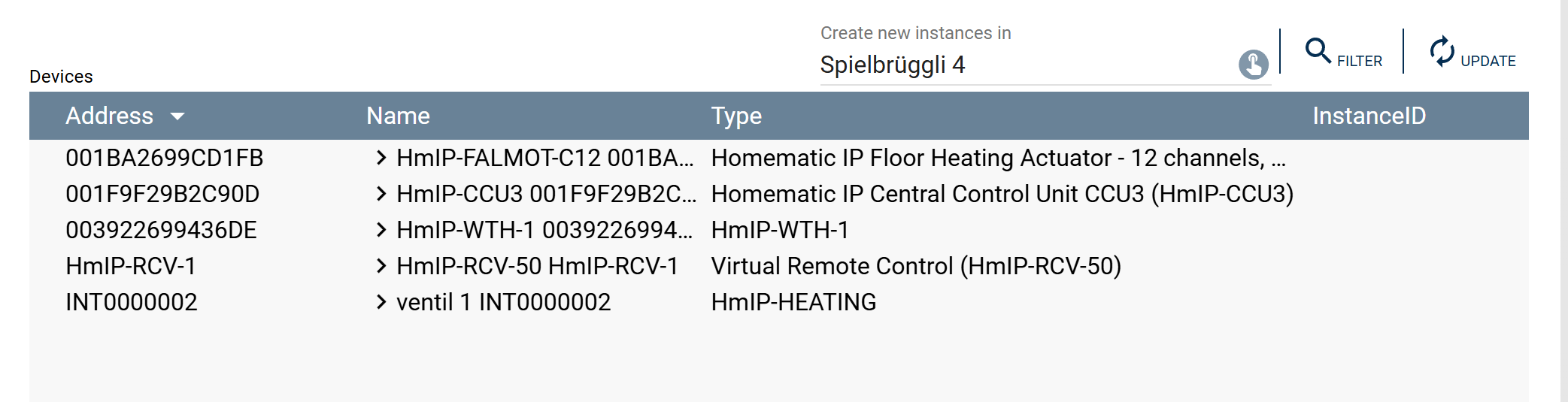Sort table by Name column header
The width and height of the screenshot is (1568, 402).
coord(398,116)
